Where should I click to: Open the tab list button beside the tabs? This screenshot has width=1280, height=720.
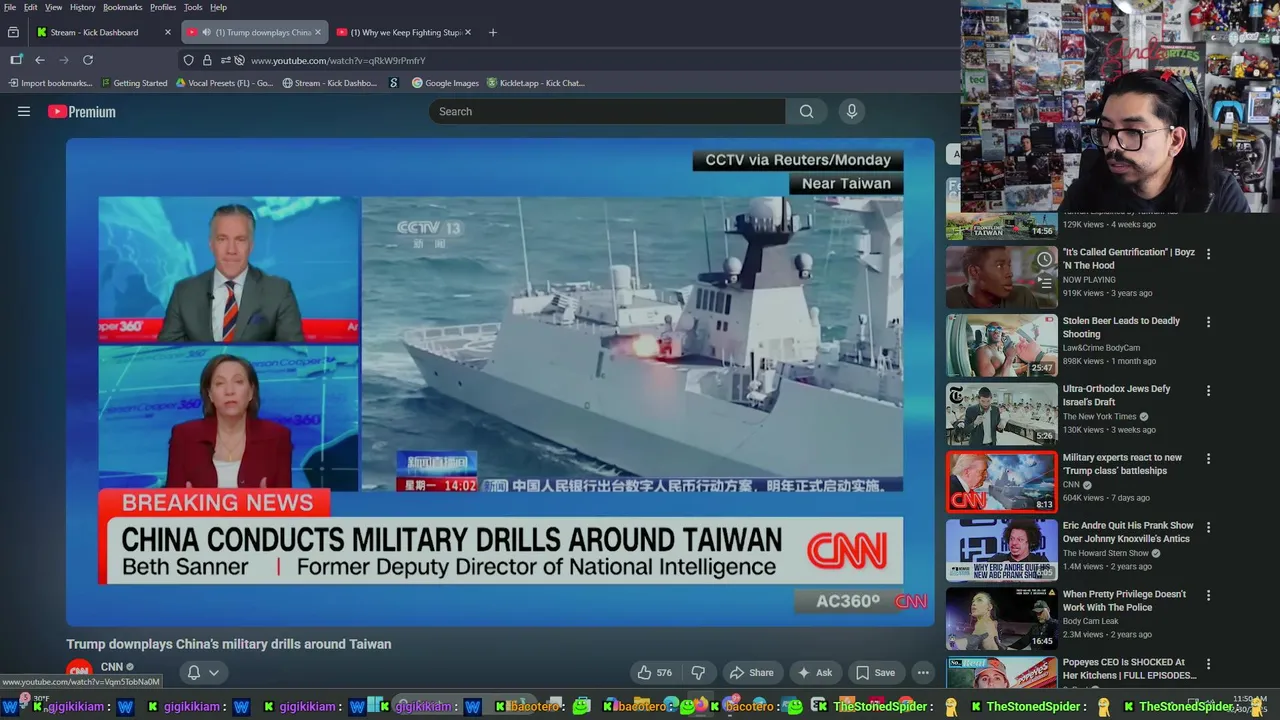(x=13, y=32)
